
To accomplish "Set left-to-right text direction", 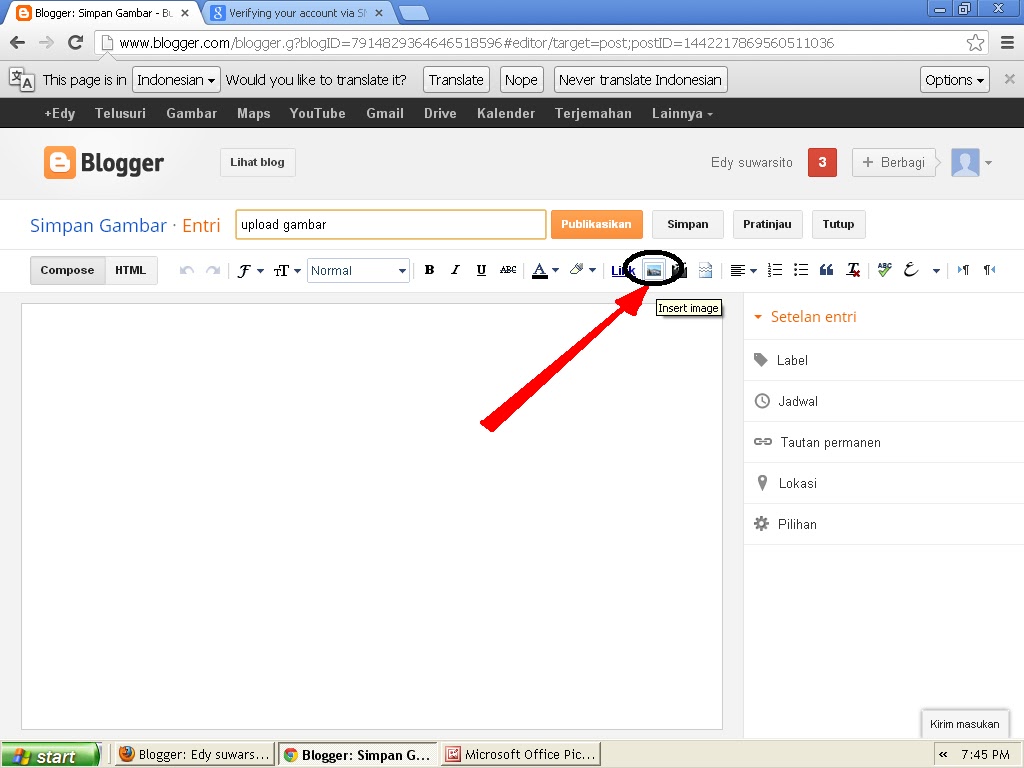I will point(963,270).
